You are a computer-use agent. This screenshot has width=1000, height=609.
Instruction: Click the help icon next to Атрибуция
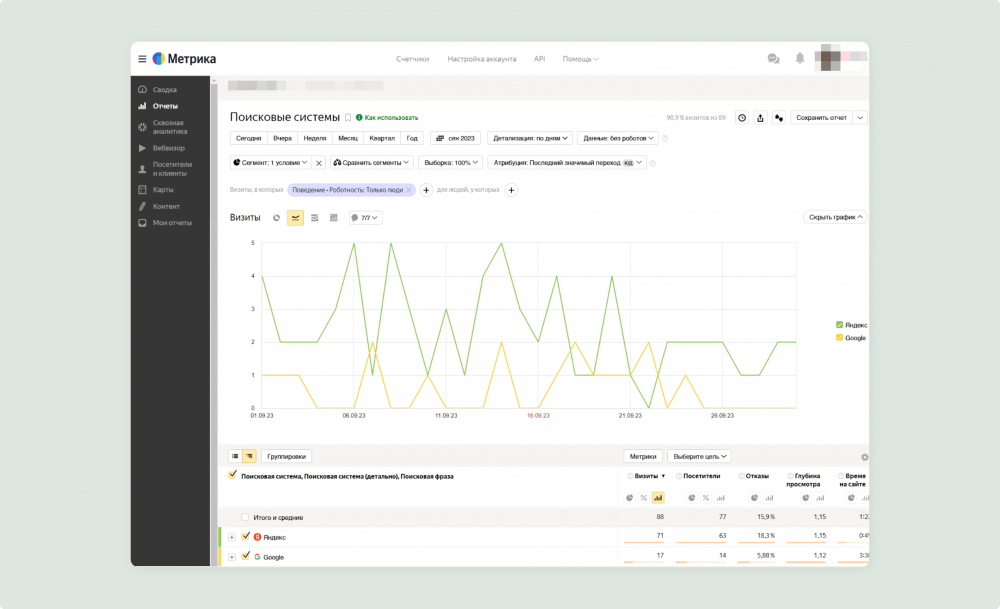tap(653, 163)
